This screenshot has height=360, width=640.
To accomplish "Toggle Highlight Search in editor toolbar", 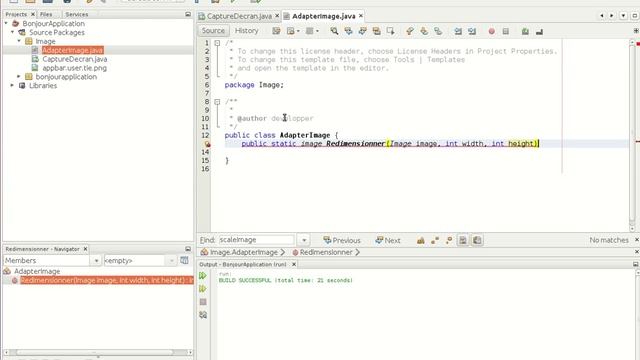I will pyautogui.click(x=376, y=31).
